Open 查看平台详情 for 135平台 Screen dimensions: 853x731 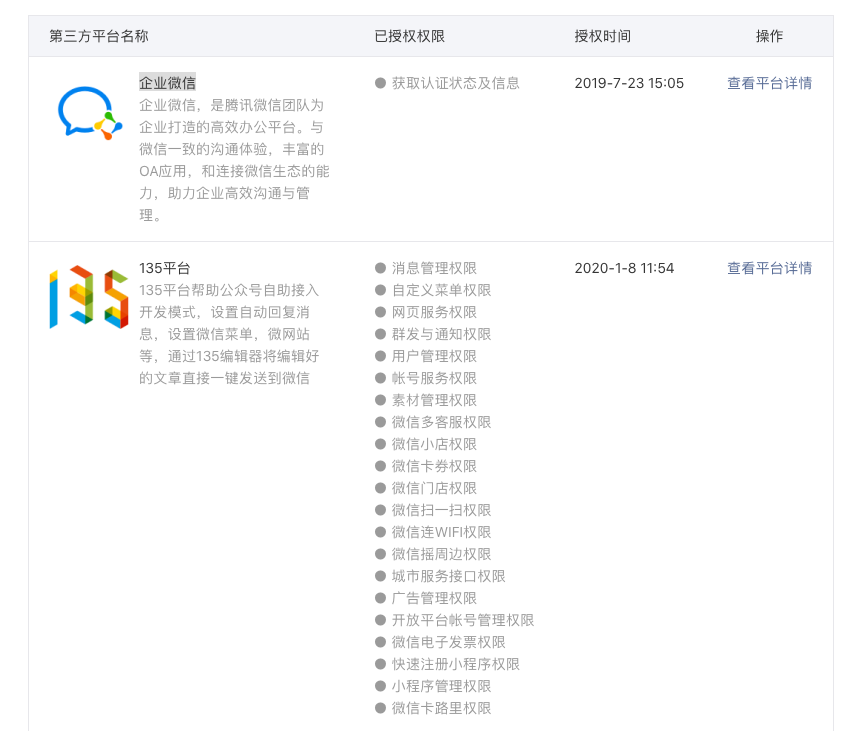coord(769,268)
